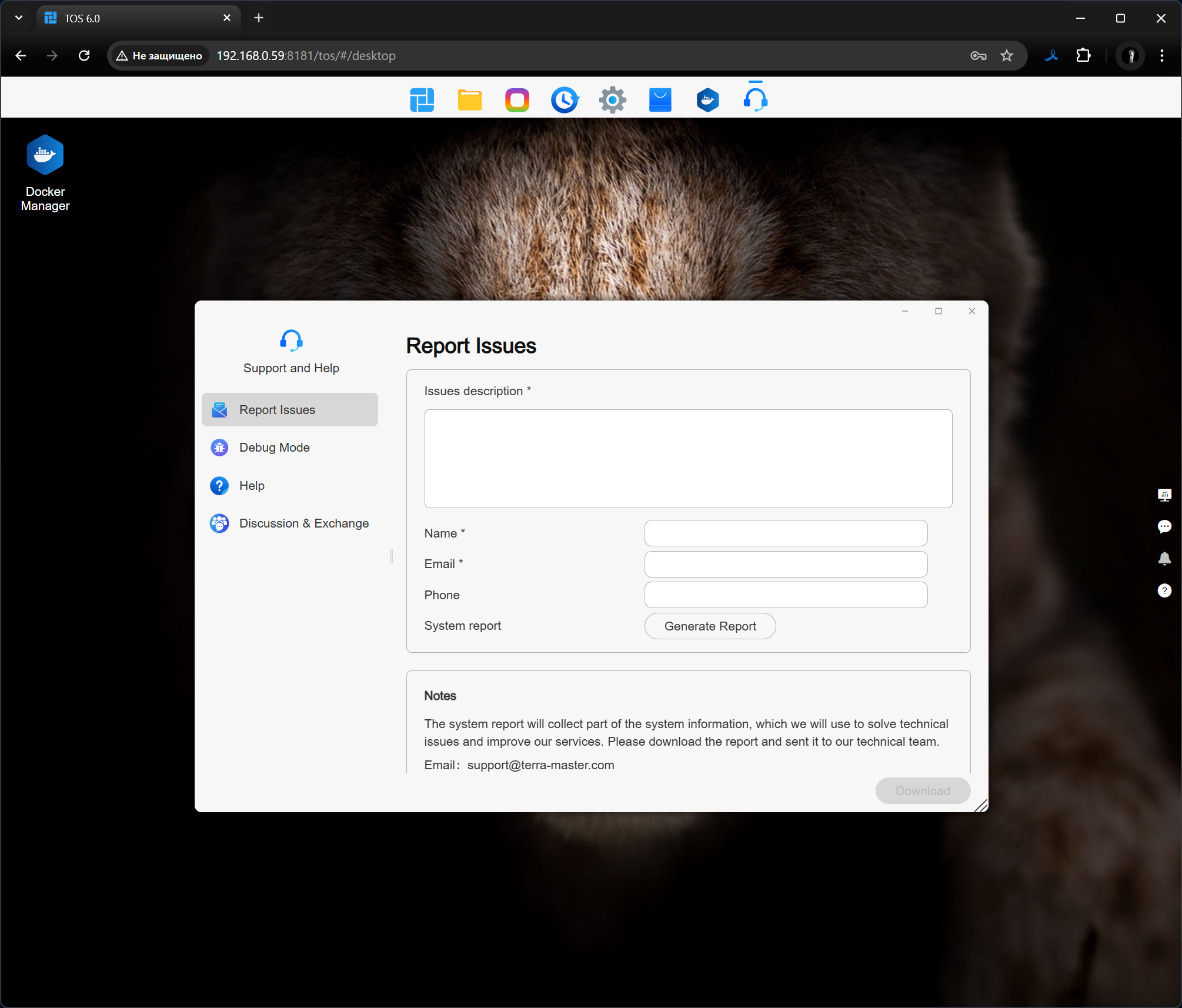
Task: Open Control Panel gear icon
Action: pyautogui.click(x=612, y=100)
